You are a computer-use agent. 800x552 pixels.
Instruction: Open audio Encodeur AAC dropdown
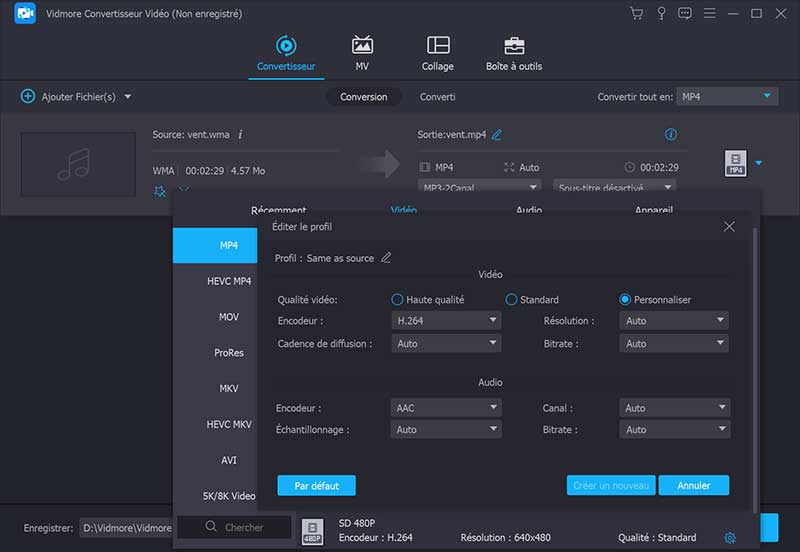point(445,408)
